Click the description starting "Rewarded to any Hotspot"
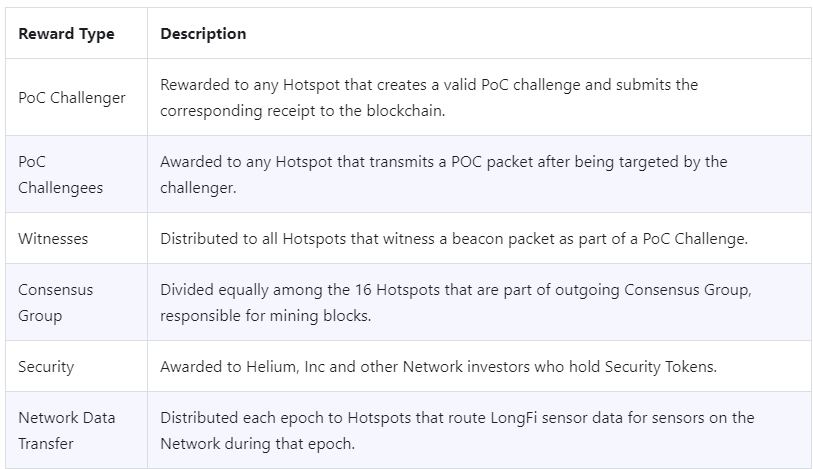 pyautogui.click(x=429, y=97)
